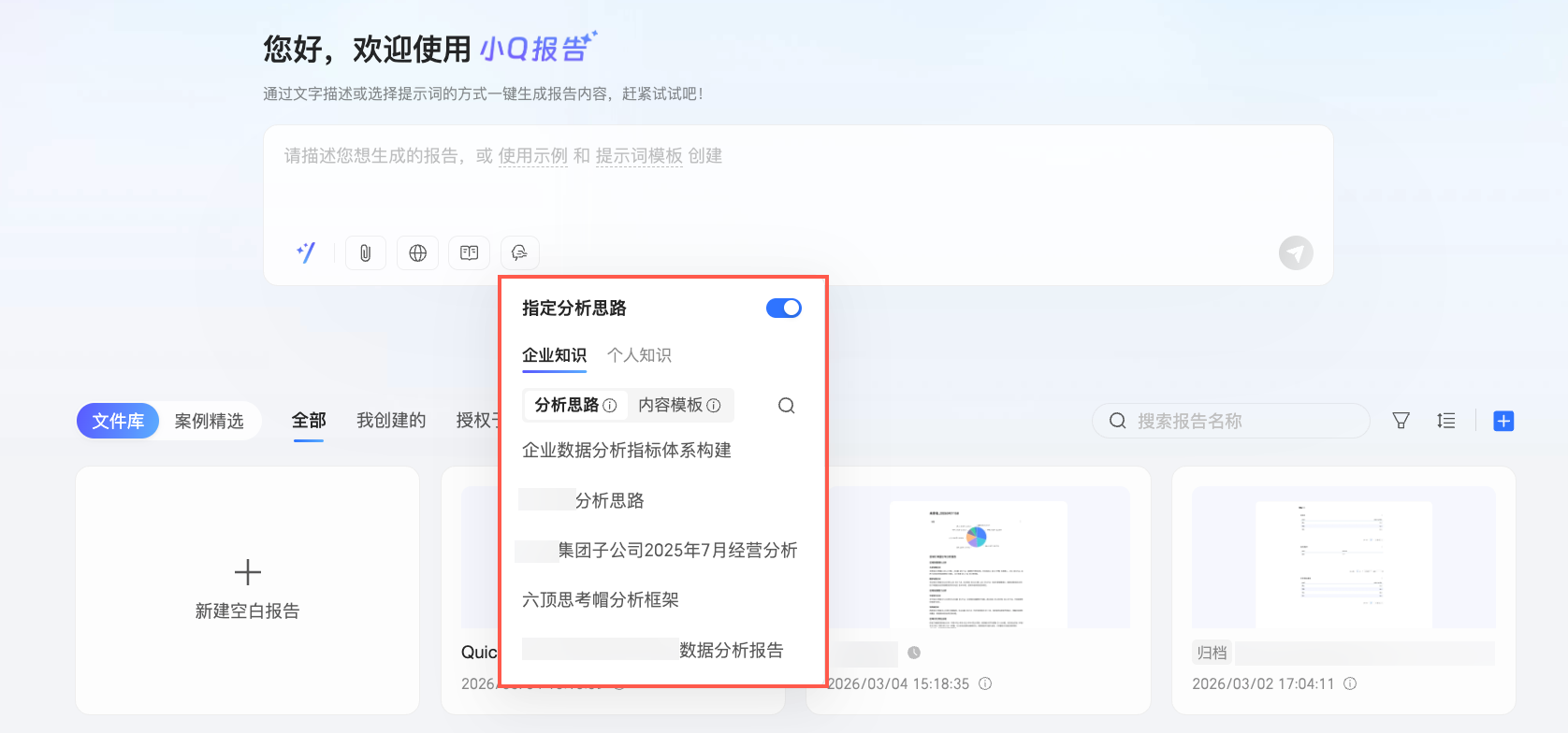Click the AI sparkle magic-wand icon

point(306,252)
